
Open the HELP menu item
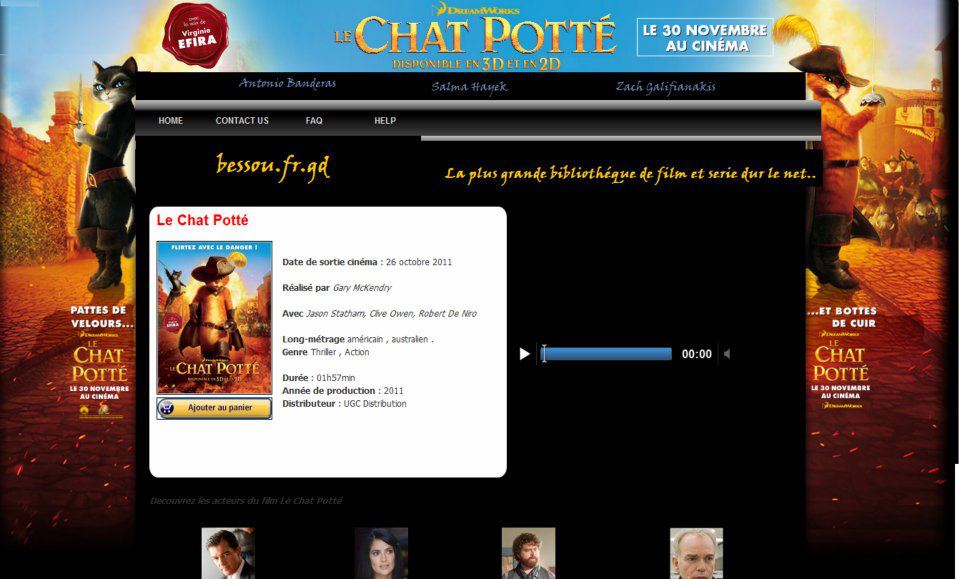[384, 121]
